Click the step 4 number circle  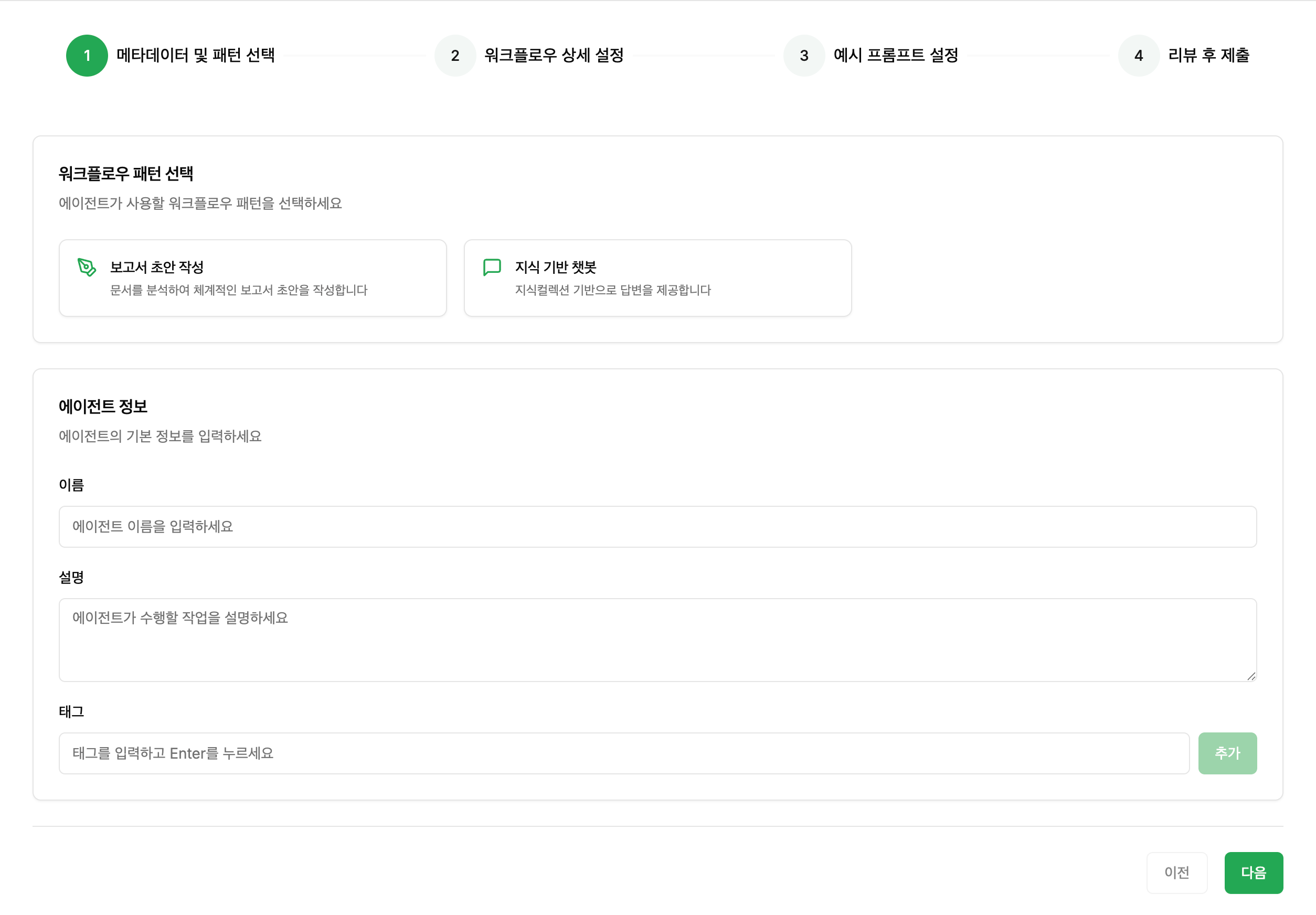[1138, 56]
